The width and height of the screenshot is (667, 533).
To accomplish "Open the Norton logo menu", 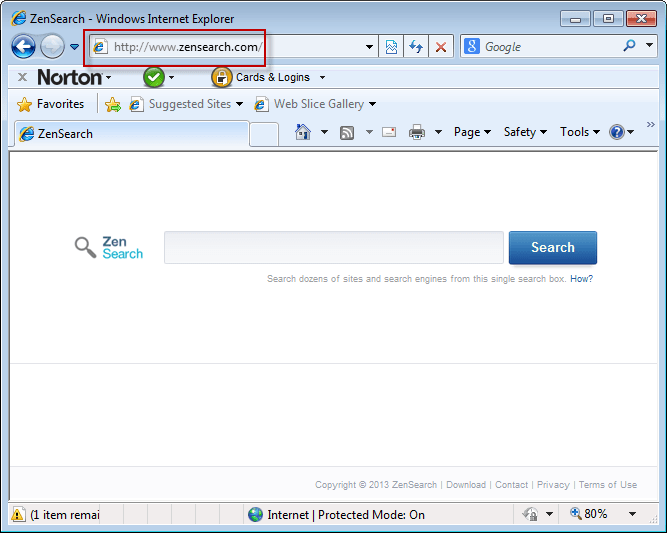I will pyautogui.click(x=74, y=77).
